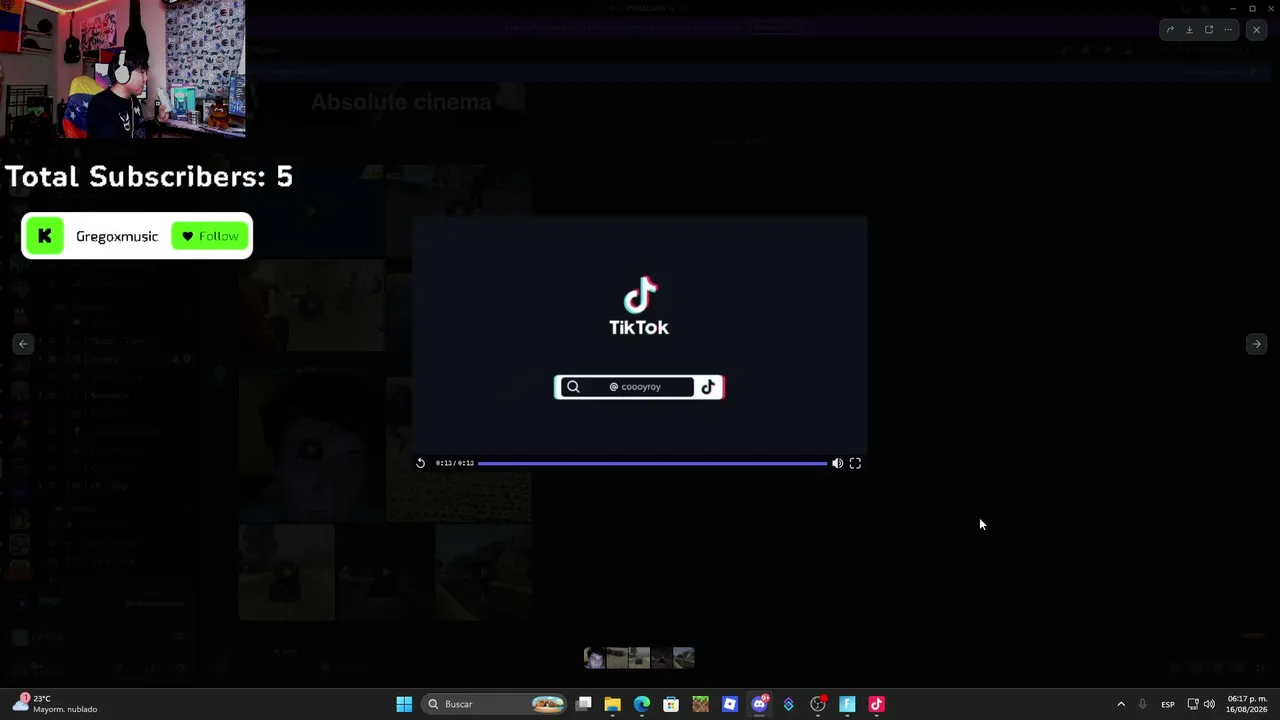Replay the video with the restart icon
The image size is (1280, 720).
(421, 463)
